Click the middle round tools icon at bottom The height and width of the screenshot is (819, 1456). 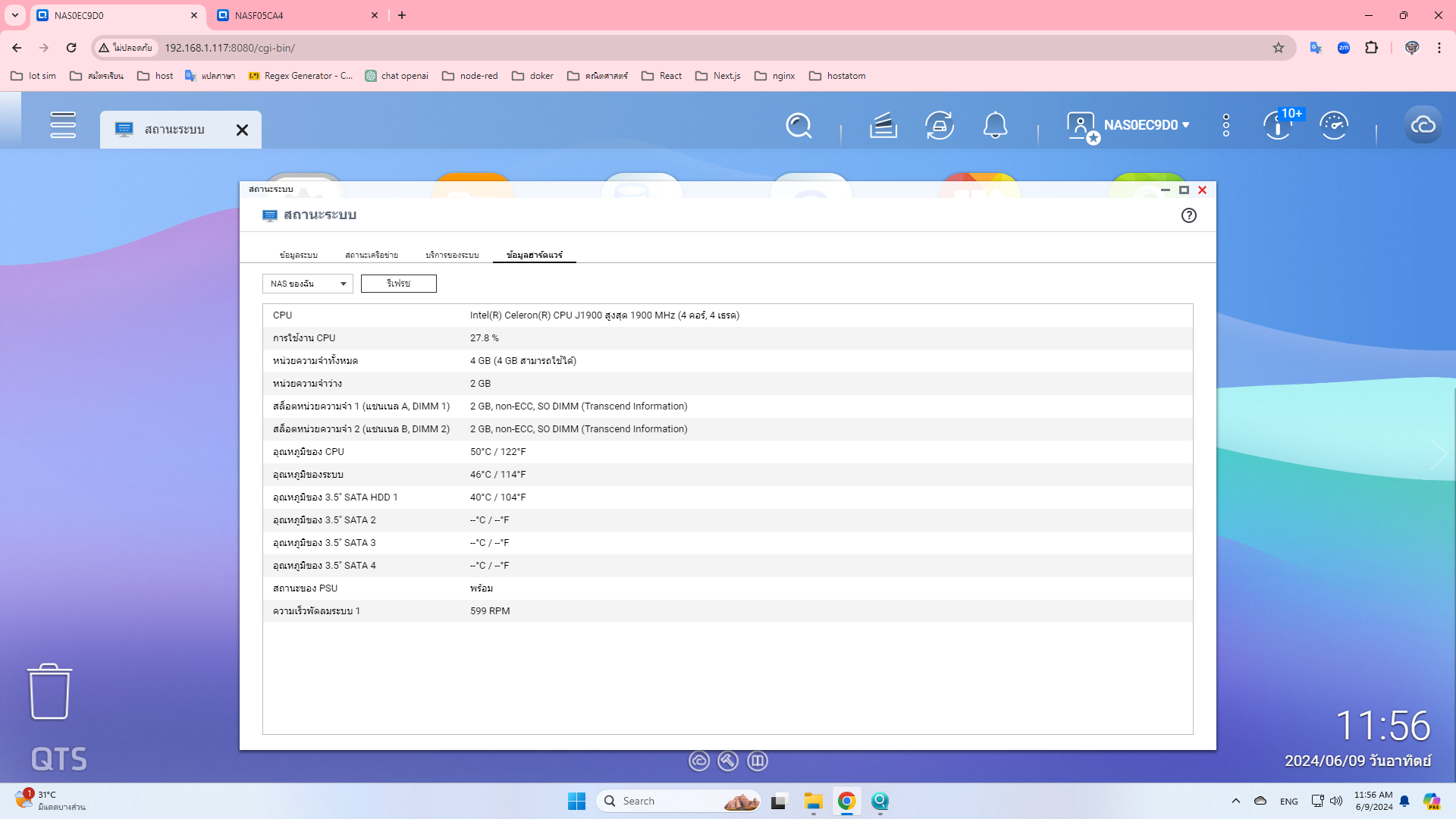click(728, 761)
